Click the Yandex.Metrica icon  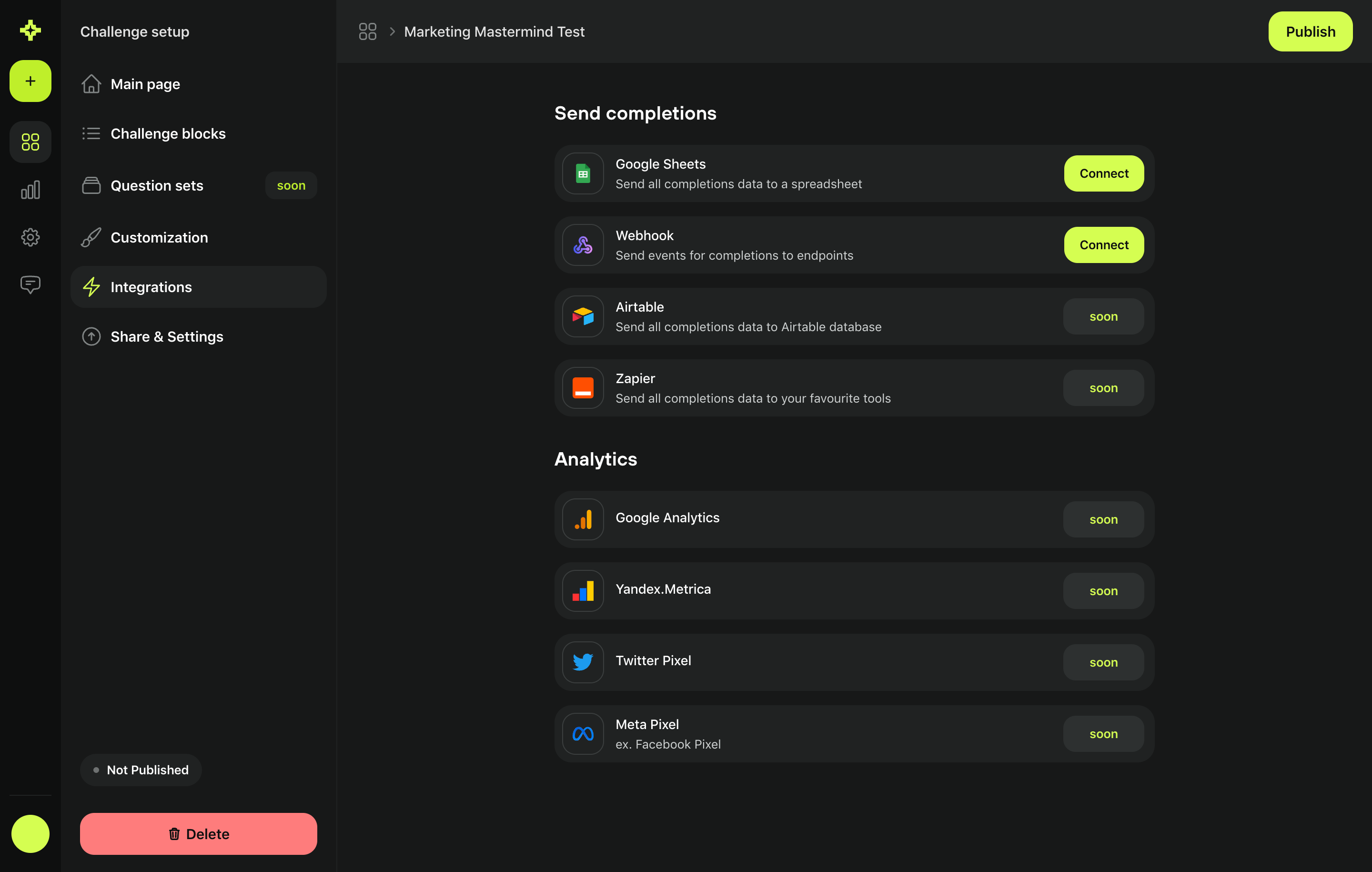583,591
